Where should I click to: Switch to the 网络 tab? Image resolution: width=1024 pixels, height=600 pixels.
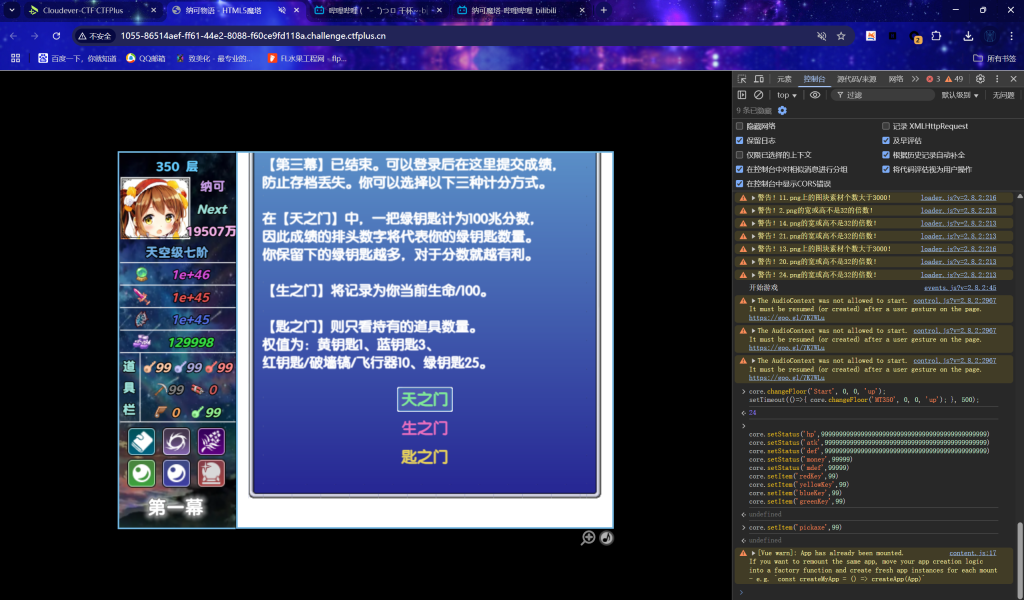point(896,79)
